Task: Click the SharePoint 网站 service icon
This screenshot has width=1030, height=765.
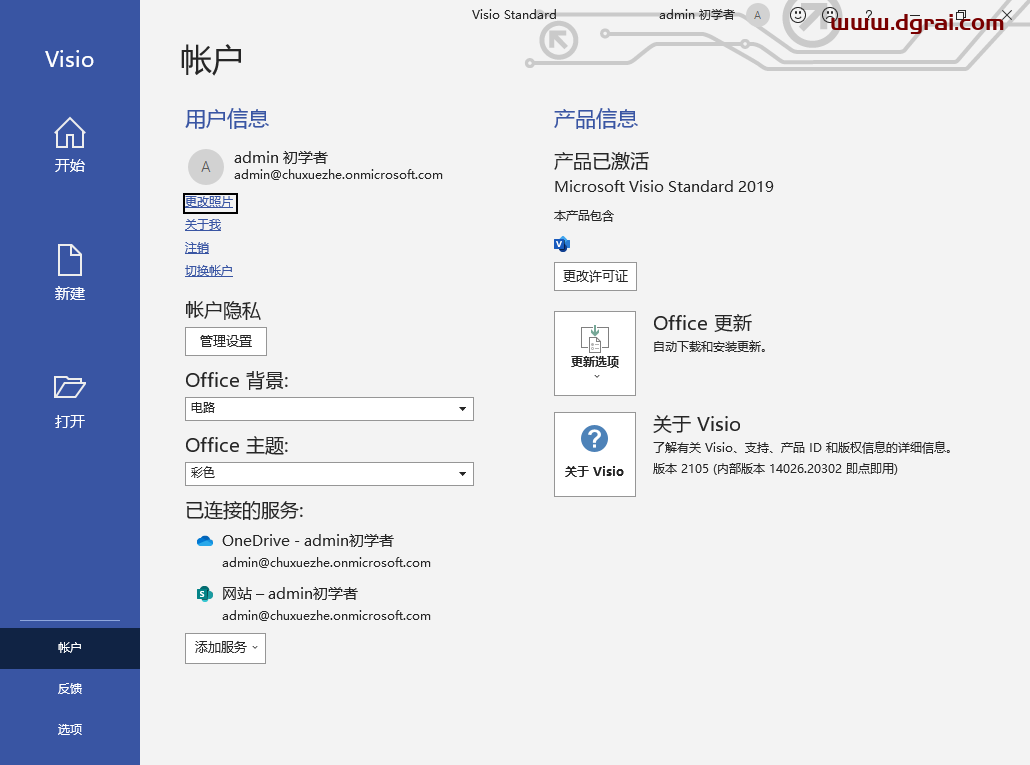Action: [x=205, y=594]
